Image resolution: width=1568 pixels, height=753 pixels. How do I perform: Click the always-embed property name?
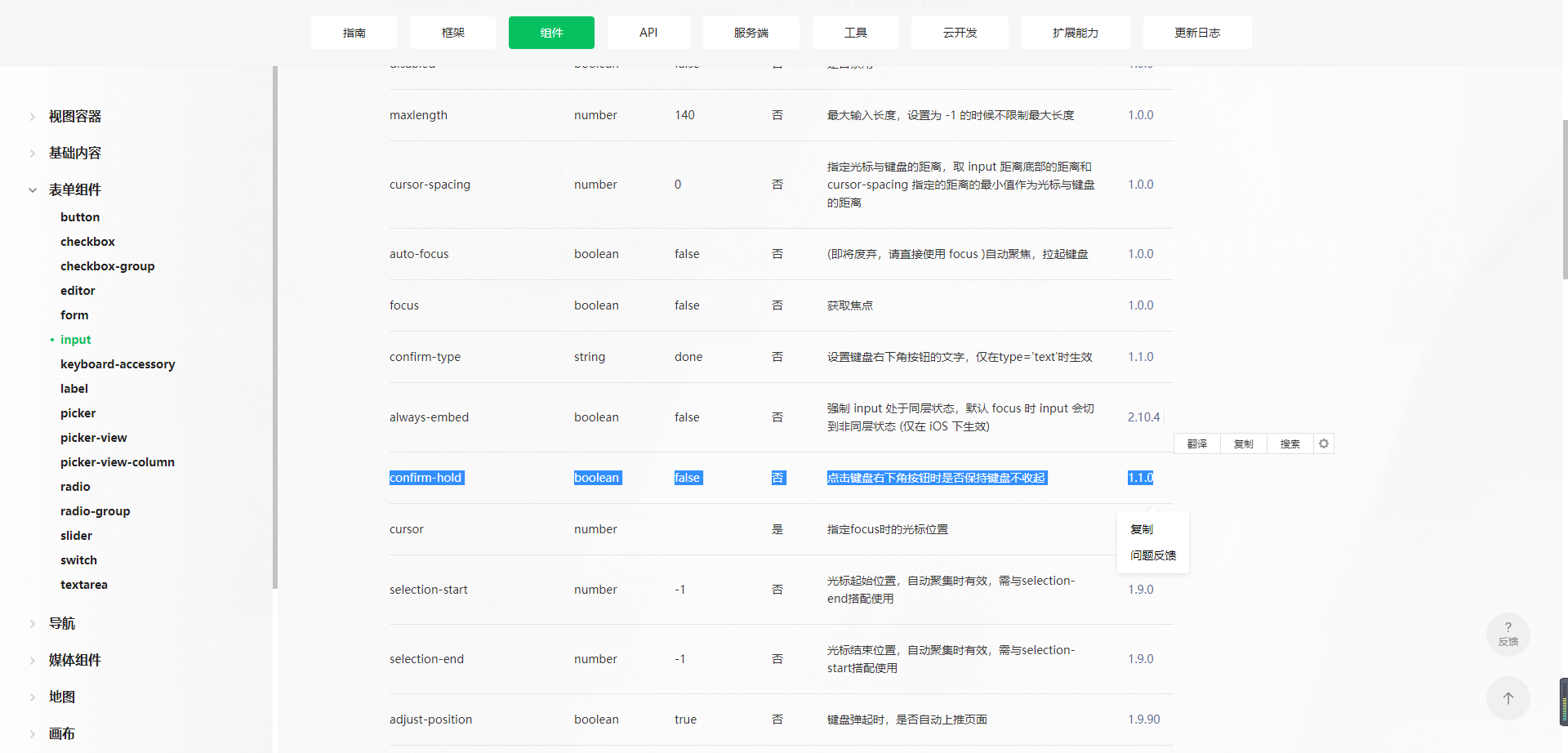[429, 417]
